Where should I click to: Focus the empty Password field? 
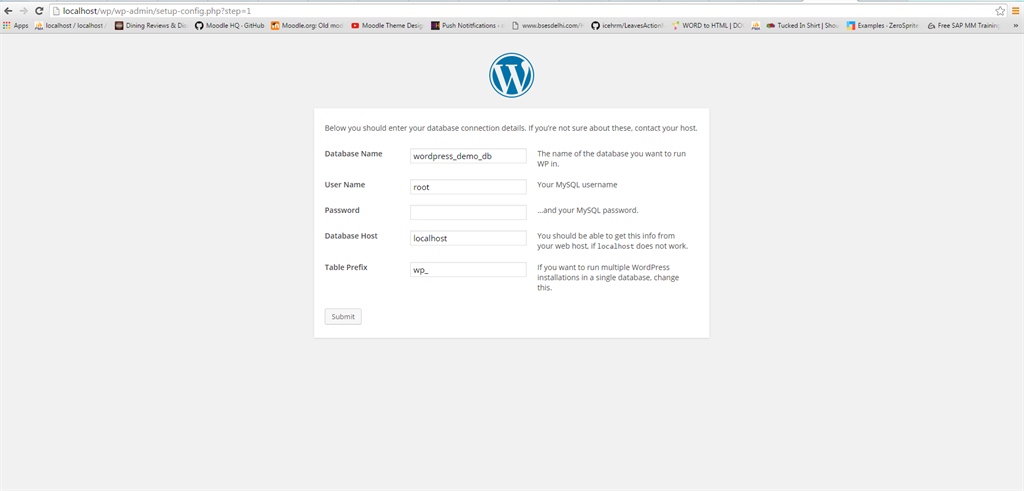coord(468,212)
